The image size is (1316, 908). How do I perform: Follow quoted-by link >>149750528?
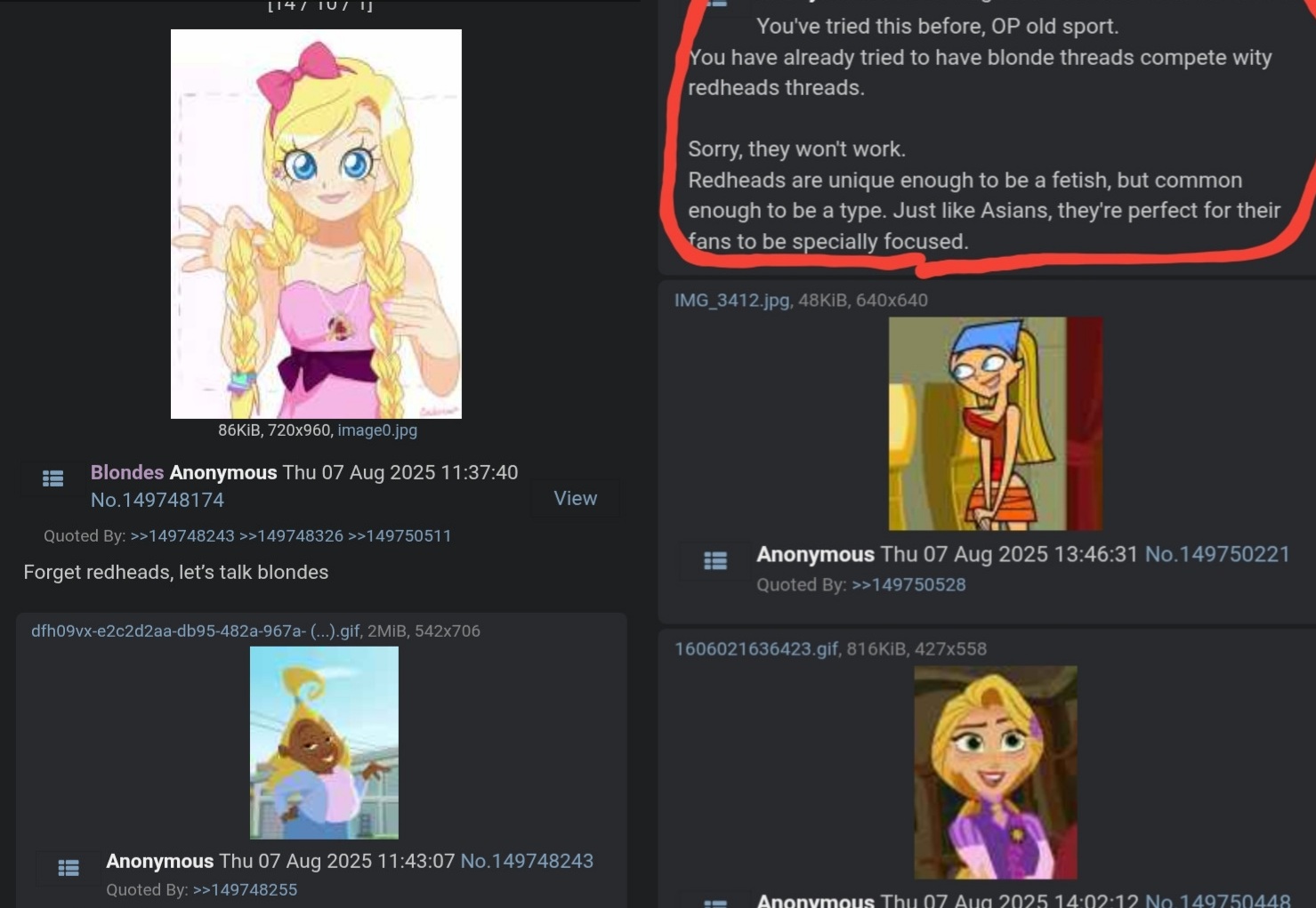908,585
